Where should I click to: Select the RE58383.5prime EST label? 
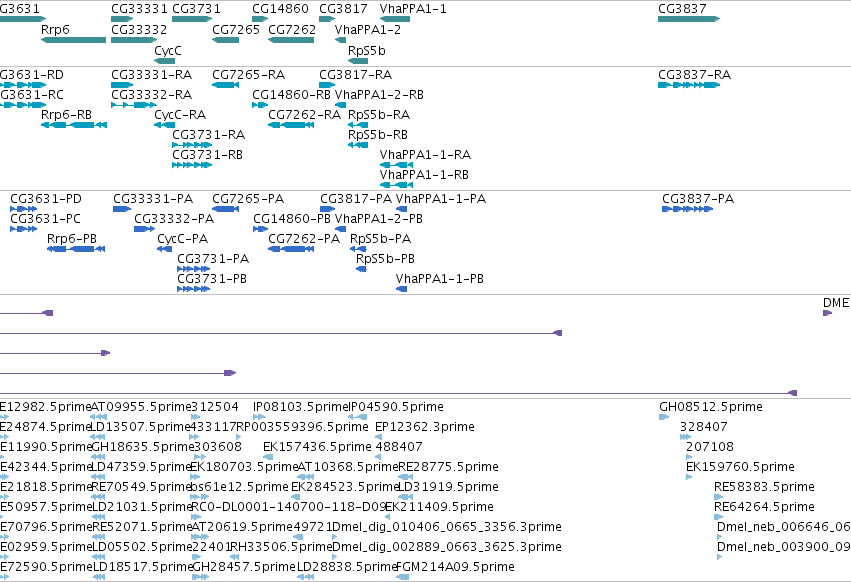[764, 487]
